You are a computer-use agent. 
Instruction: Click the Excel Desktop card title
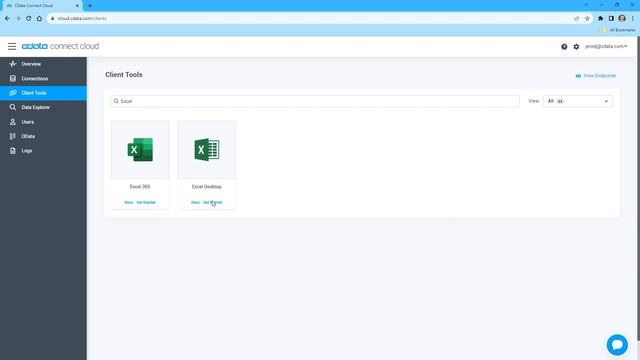pyautogui.click(x=207, y=187)
